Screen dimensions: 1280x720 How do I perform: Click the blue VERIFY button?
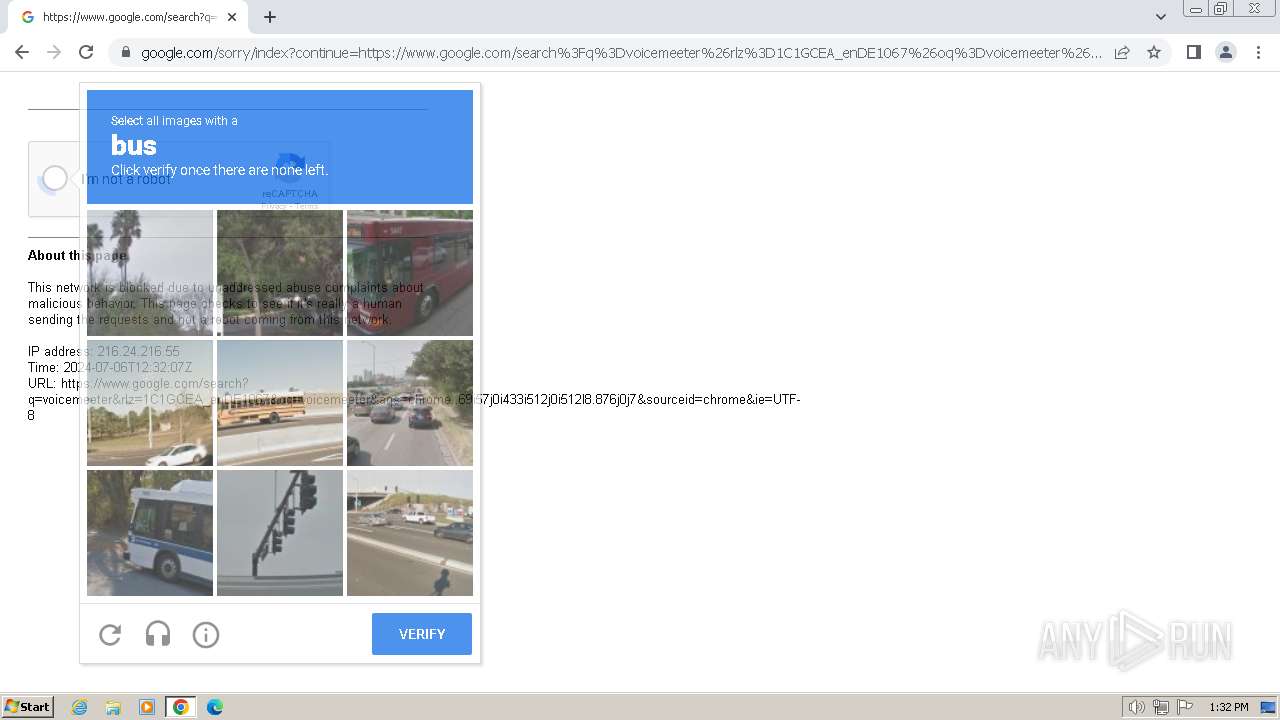(422, 634)
